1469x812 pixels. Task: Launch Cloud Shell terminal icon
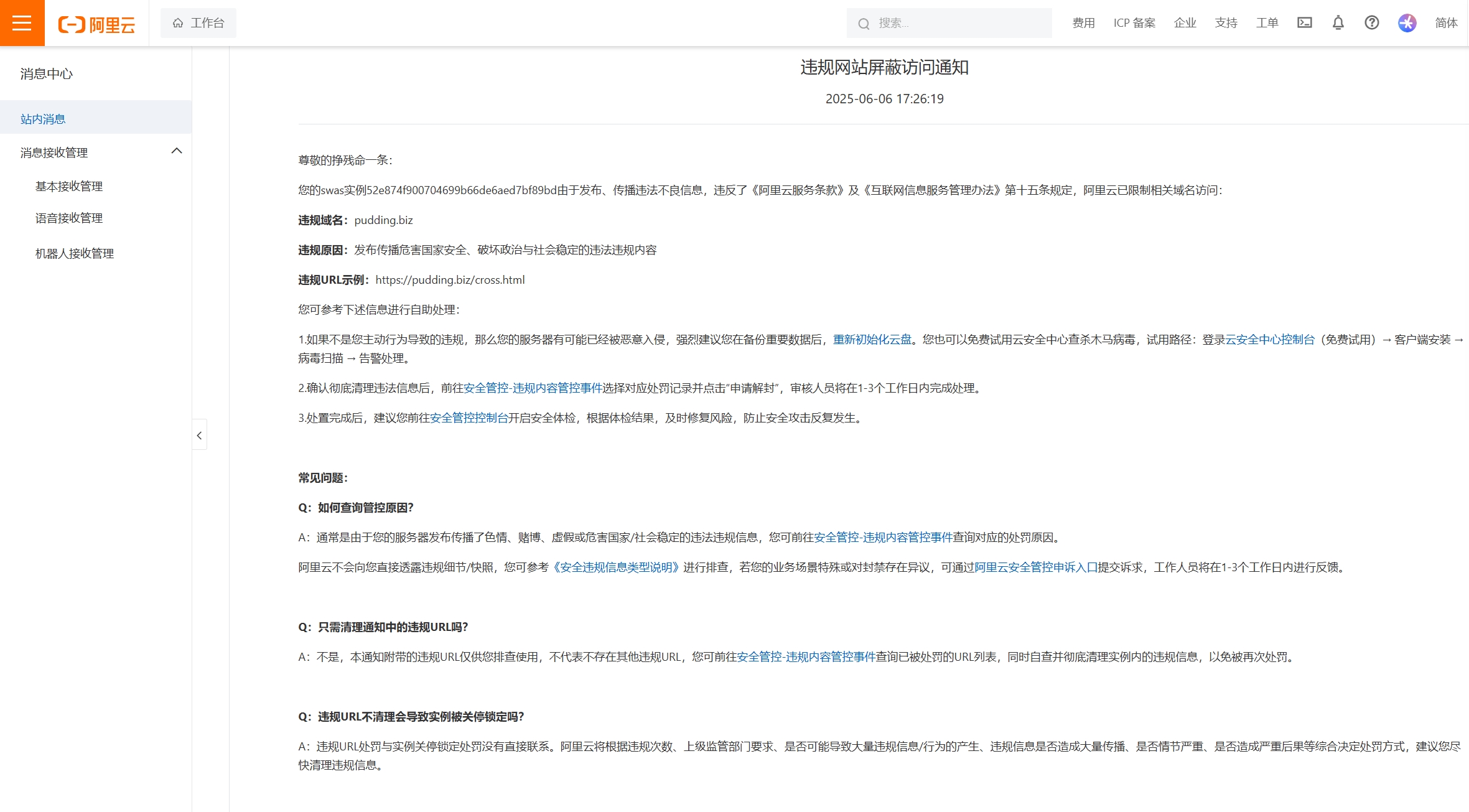click(x=1305, y=23)
